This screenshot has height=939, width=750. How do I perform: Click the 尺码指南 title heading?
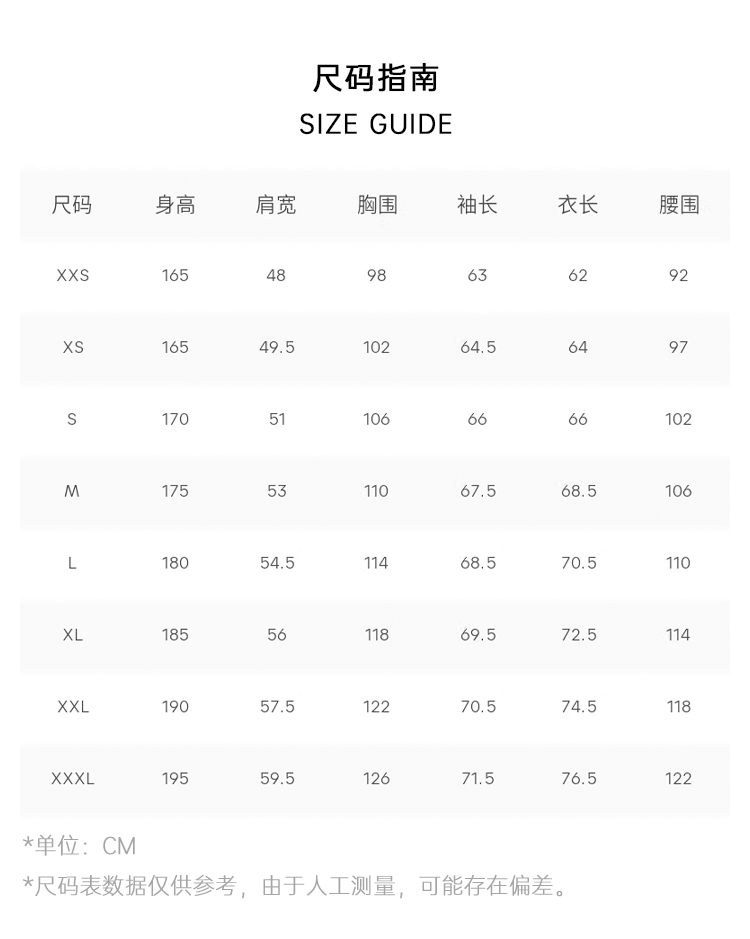[375, 78]
